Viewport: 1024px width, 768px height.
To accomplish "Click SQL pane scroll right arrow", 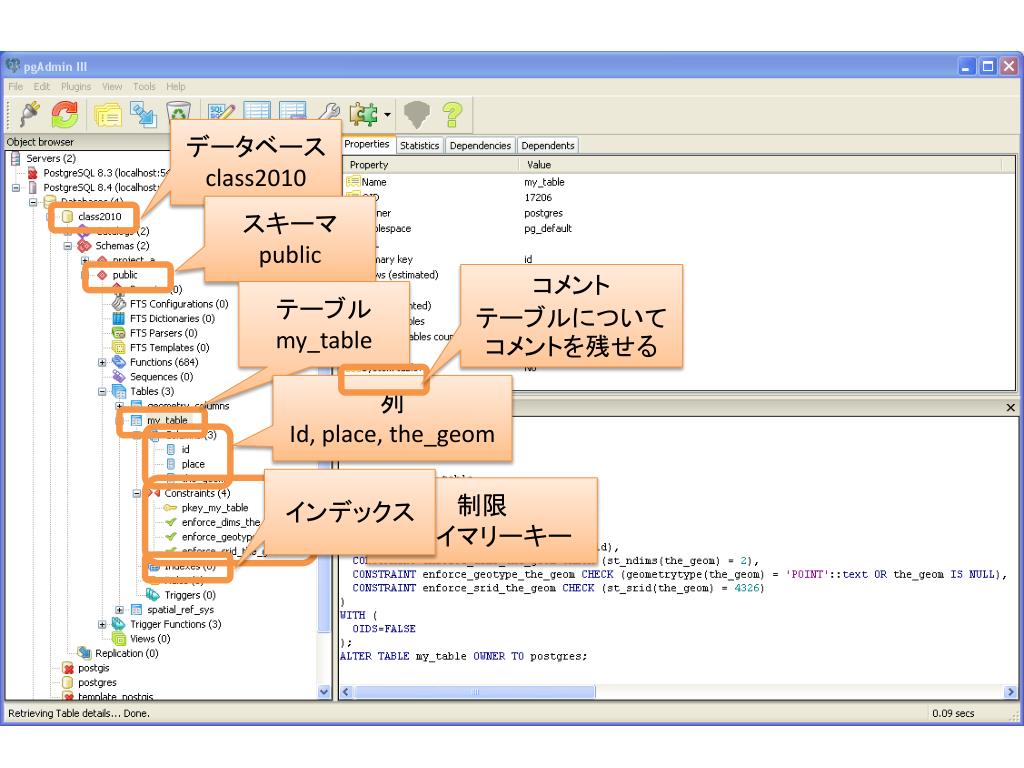I will pos(1010,692).
